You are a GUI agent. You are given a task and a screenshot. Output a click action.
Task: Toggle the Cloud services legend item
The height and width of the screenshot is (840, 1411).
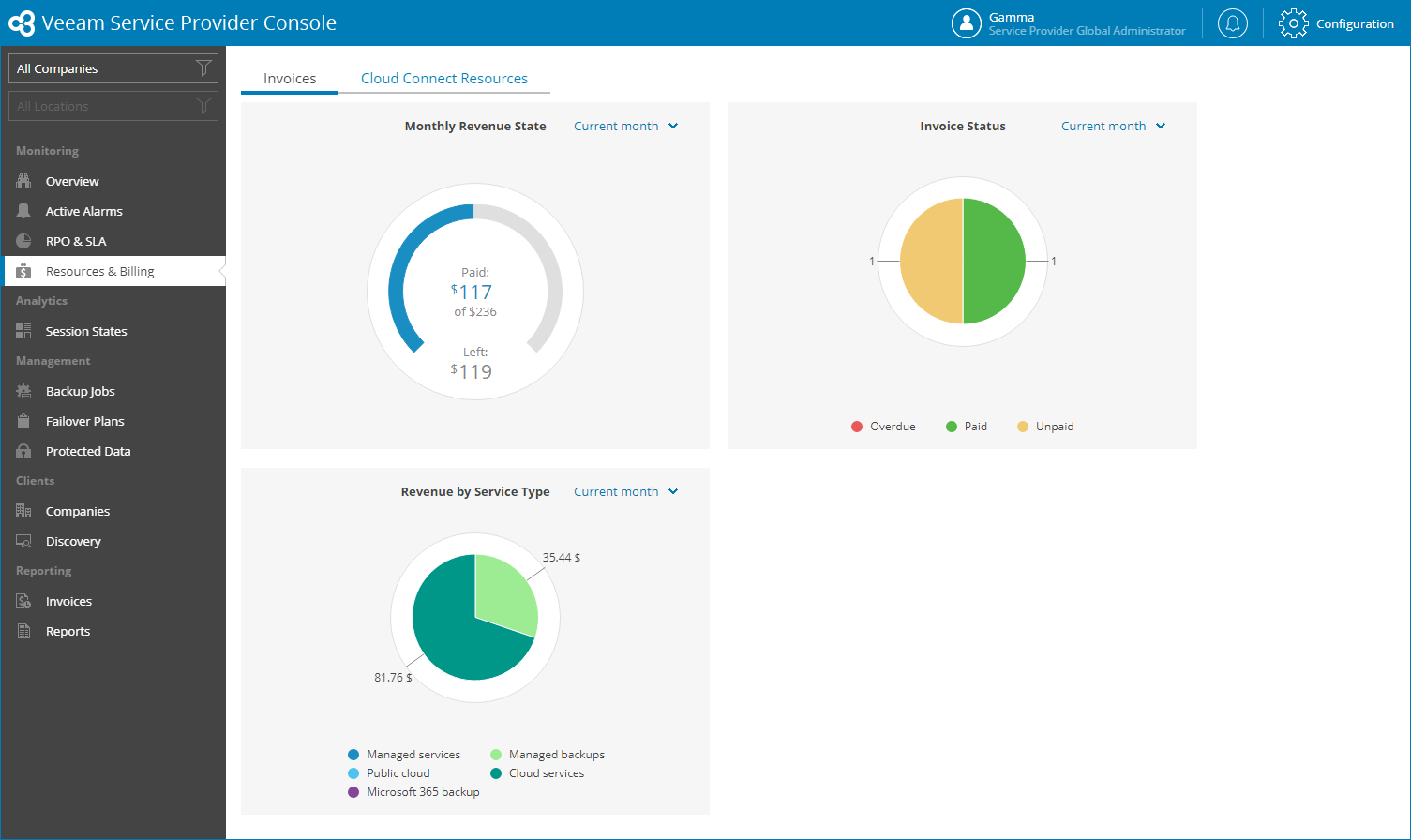click(537, 773)
